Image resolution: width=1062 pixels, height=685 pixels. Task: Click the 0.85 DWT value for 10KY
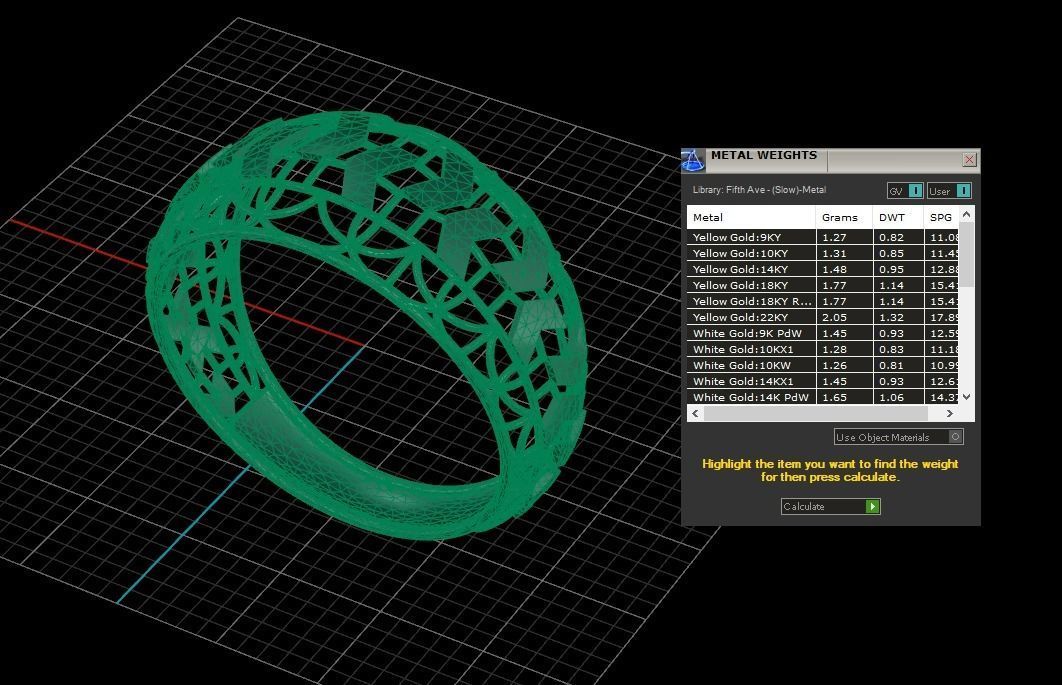pos(891,253)
